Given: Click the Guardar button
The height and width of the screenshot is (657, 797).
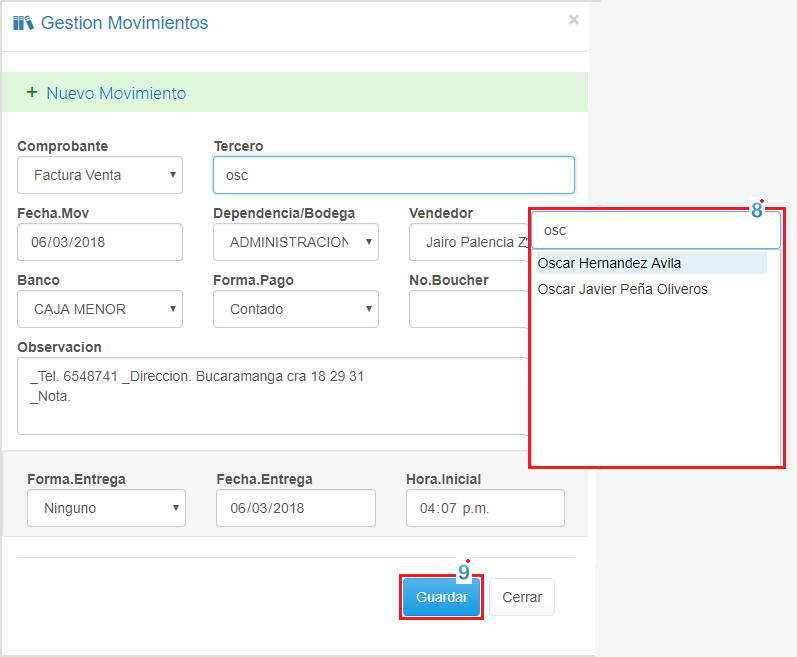Looking at the screenshot, I should tap(441, 597).
